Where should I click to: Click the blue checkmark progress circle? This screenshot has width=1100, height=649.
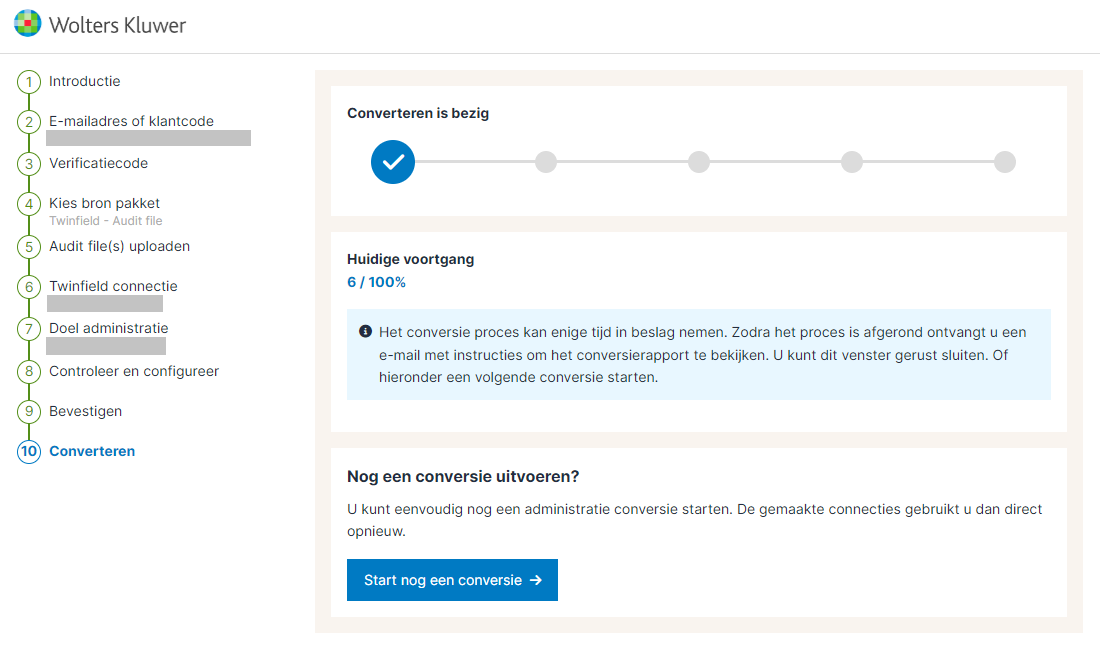point(392,162)
